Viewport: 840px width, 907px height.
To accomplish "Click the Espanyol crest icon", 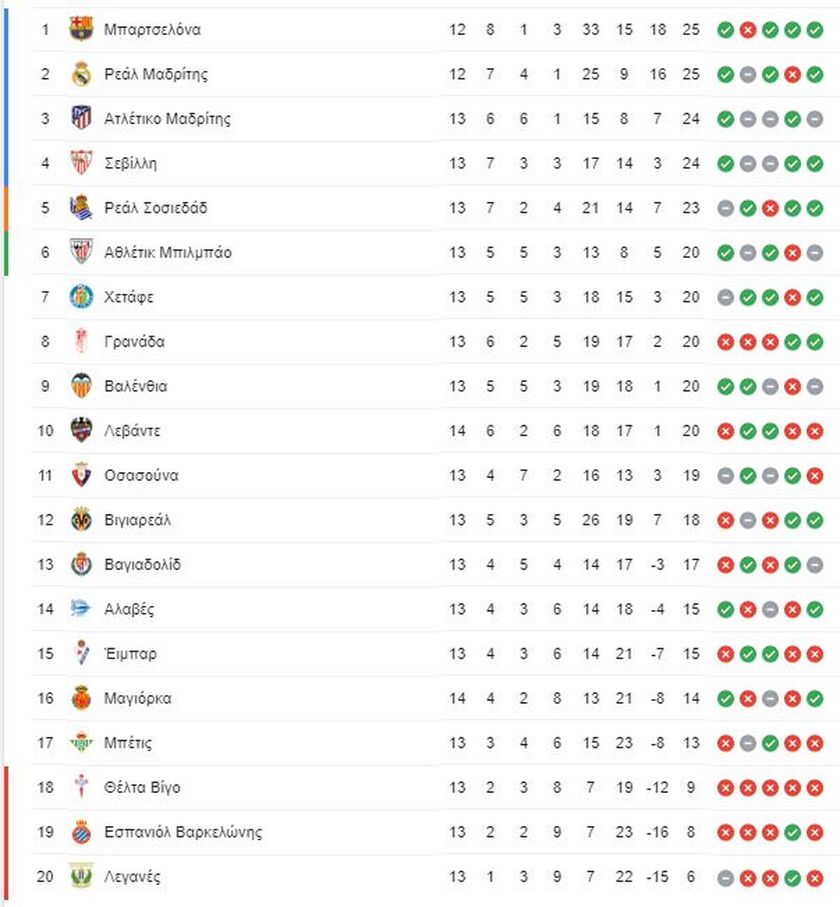I will (81, 832).
